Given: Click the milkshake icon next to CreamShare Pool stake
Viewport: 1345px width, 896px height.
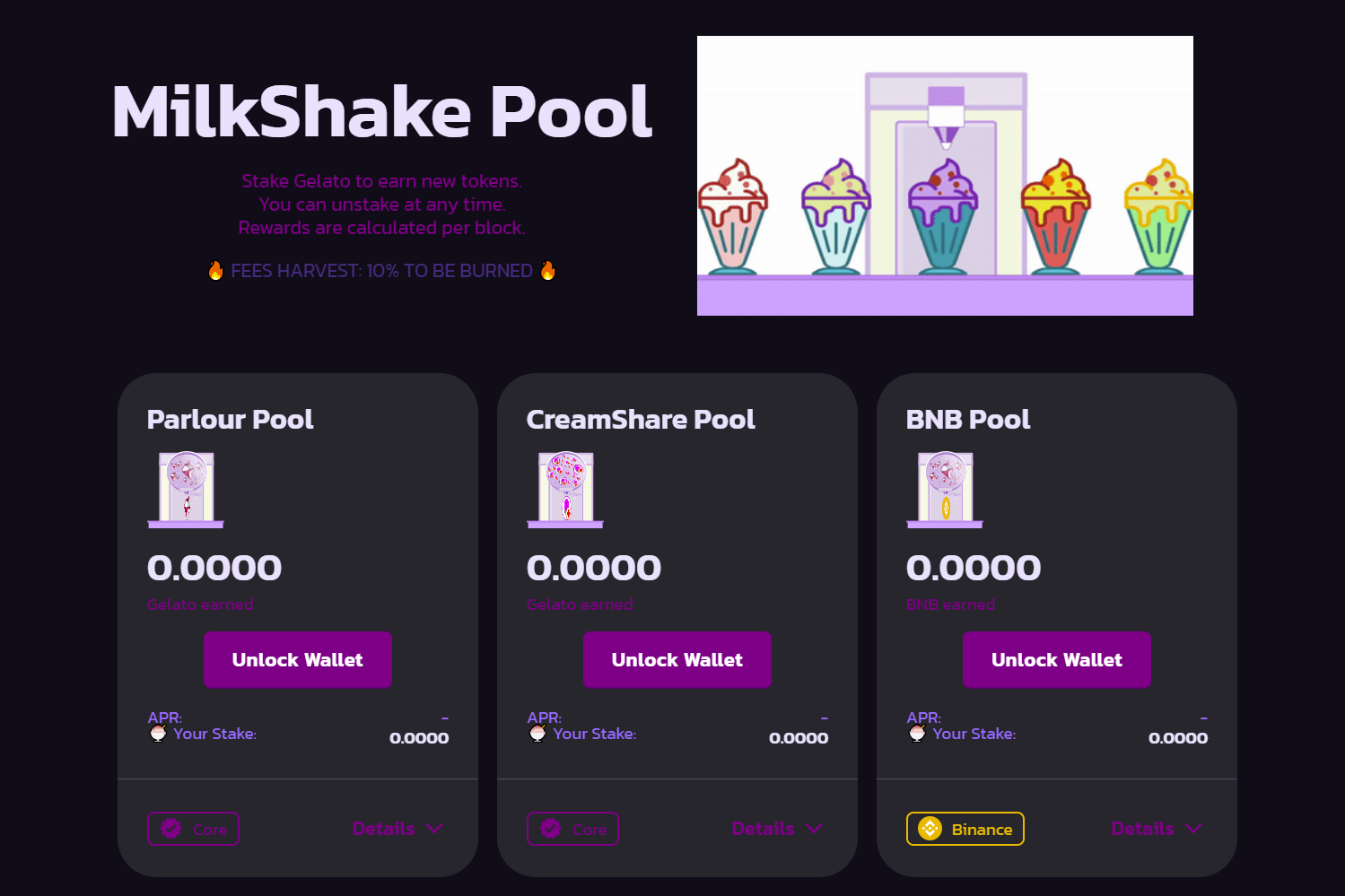Looking at the screenshot, I should tap(537, 734).
